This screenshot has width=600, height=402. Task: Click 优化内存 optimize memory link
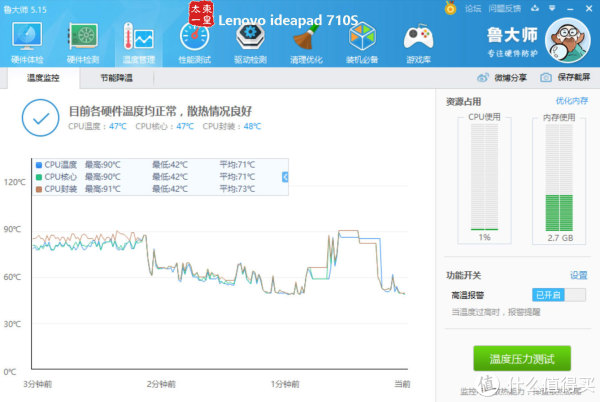click(x=572, y=101)
